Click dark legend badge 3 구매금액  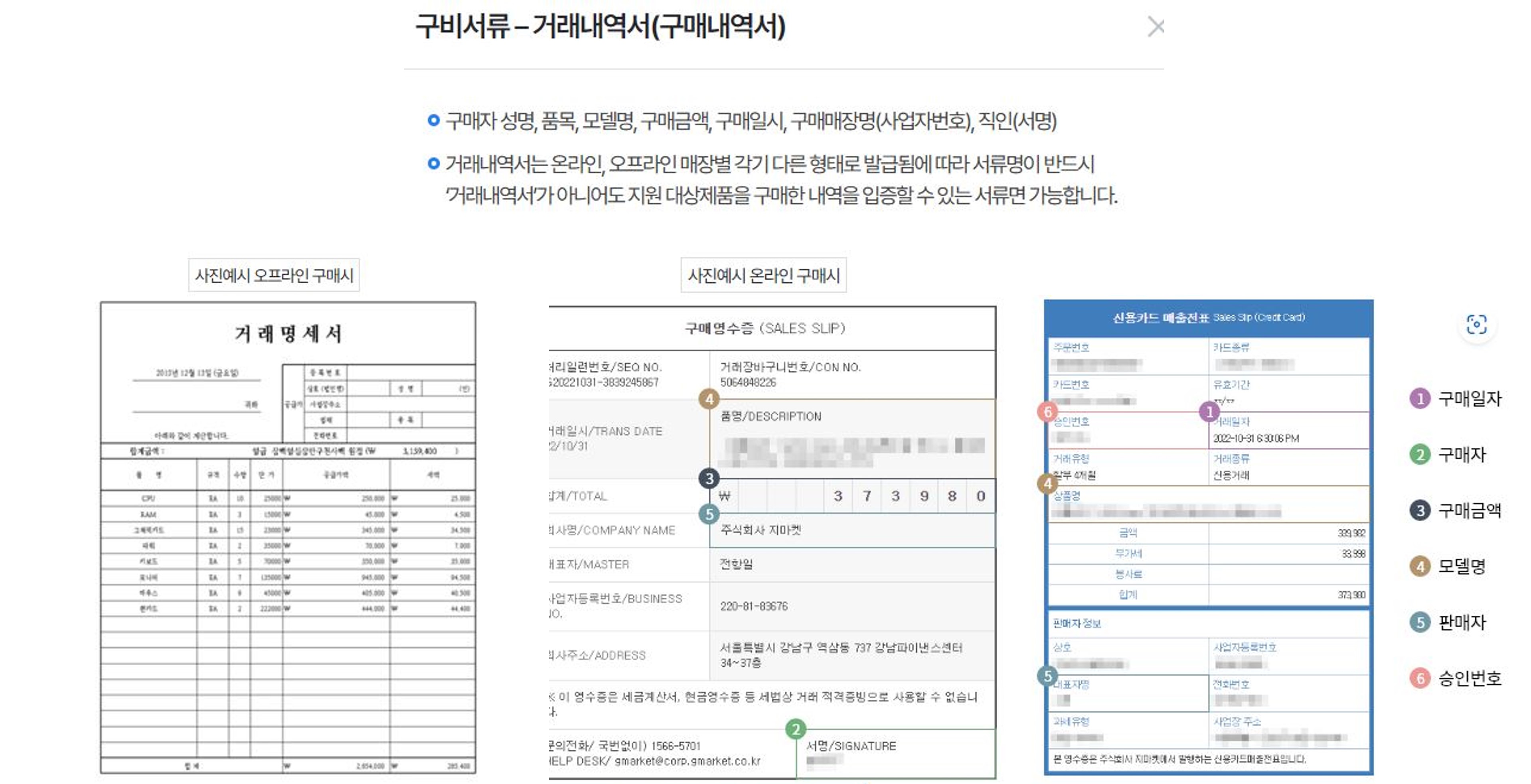point(1420,510)
